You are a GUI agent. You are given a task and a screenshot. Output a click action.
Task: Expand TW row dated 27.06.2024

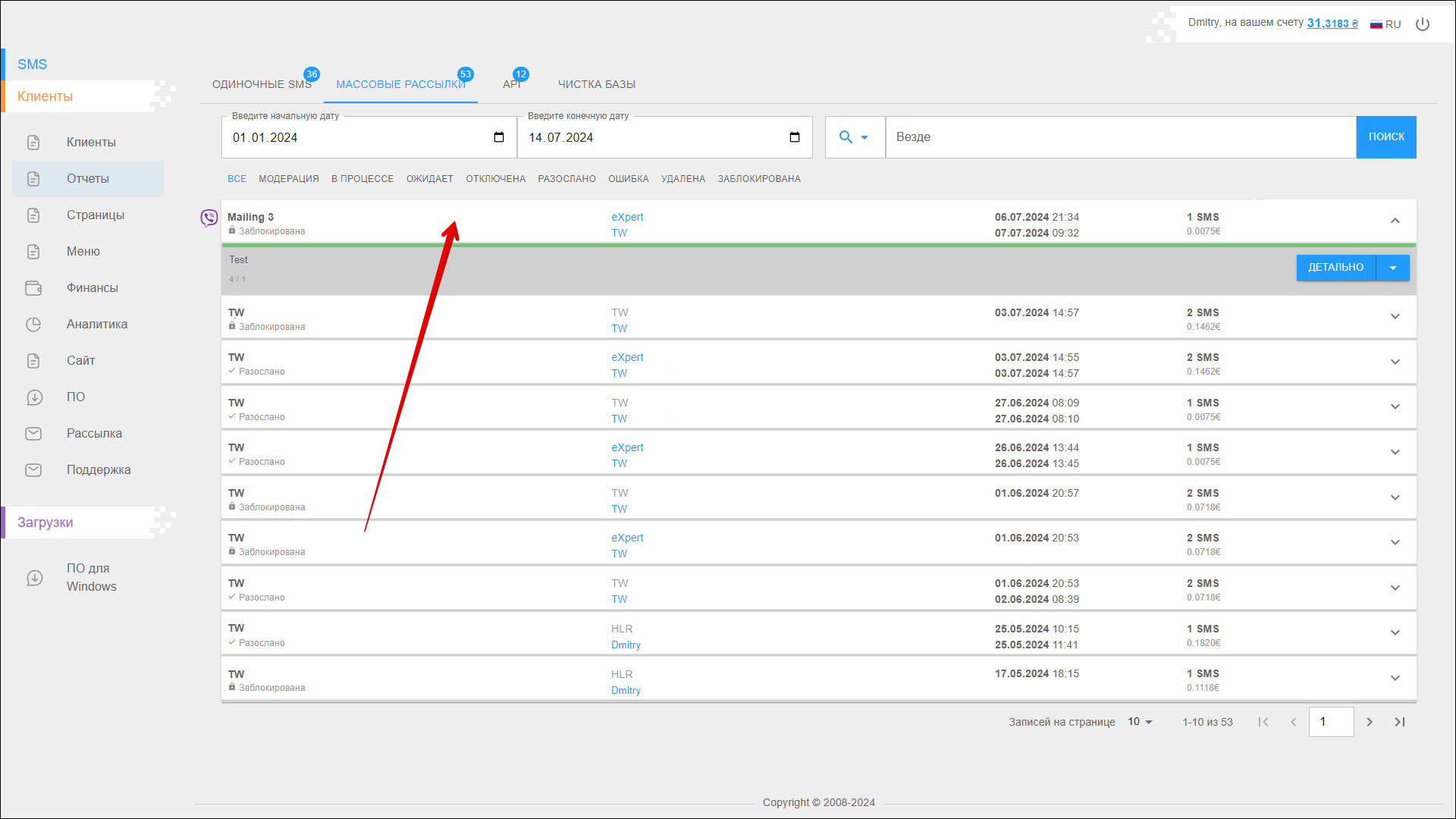(x=1395, y=407)
